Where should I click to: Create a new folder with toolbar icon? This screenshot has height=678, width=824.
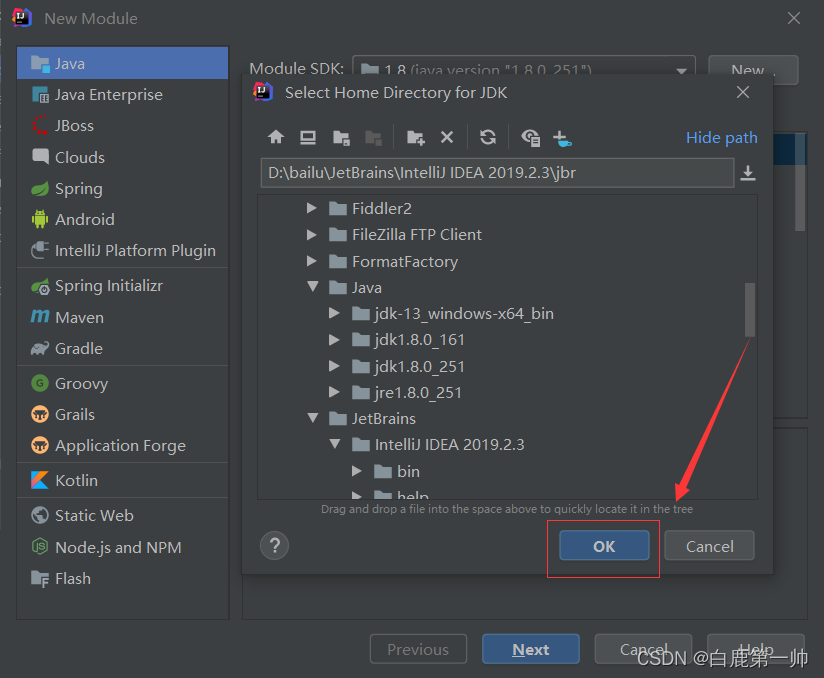click(415, 138)
